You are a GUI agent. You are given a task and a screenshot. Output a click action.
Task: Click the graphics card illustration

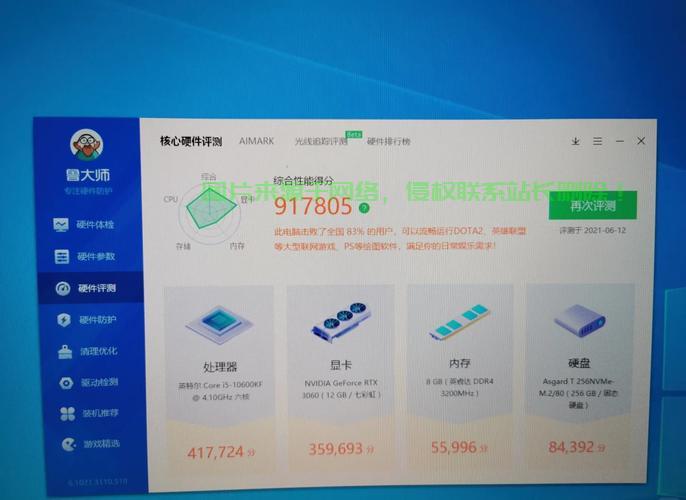pyautogui.click(x=341, y=321)
